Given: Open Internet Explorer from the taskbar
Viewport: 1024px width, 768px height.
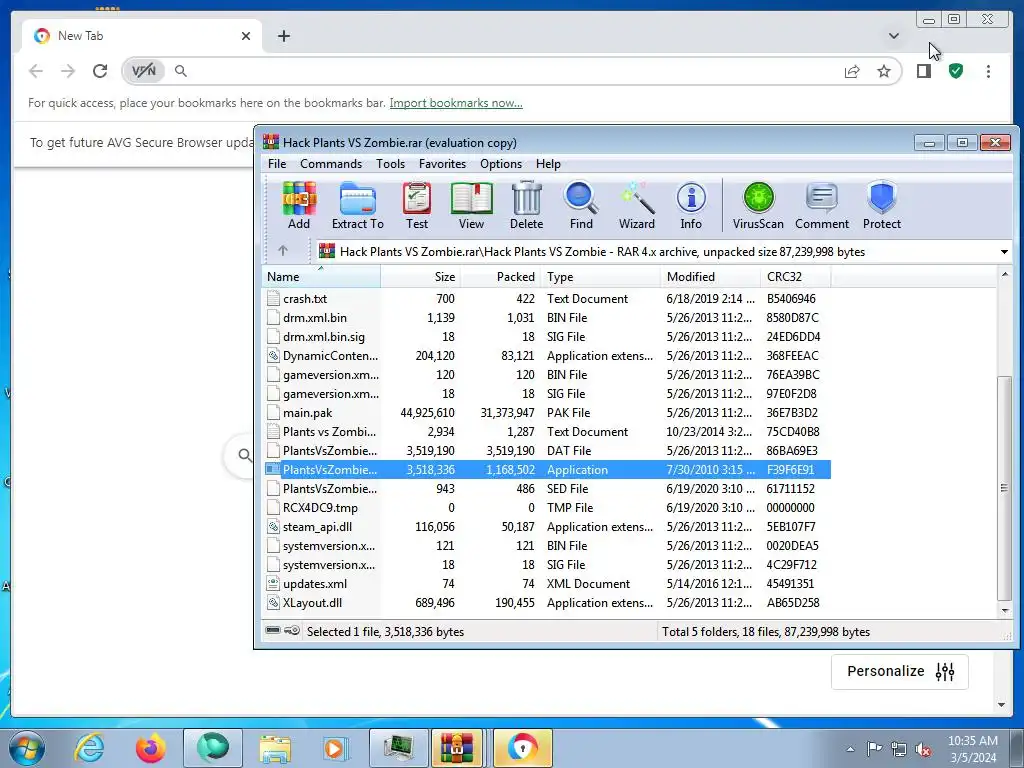Looking at the screenshot, I should point(89,748).
